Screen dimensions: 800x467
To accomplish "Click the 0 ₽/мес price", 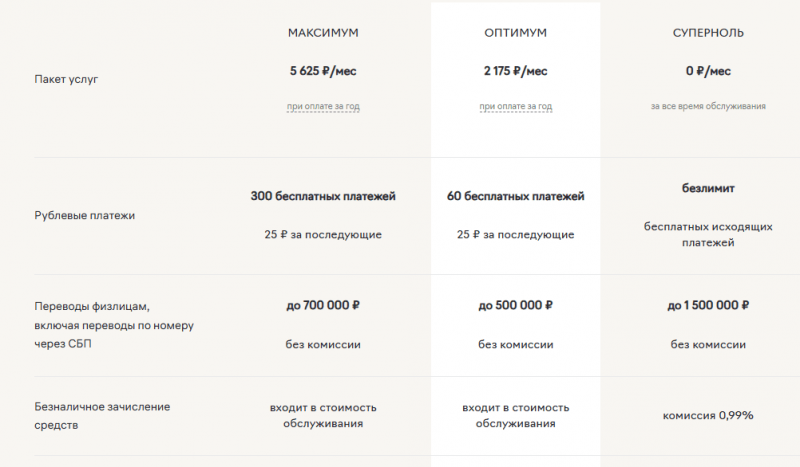I will 708,71.
